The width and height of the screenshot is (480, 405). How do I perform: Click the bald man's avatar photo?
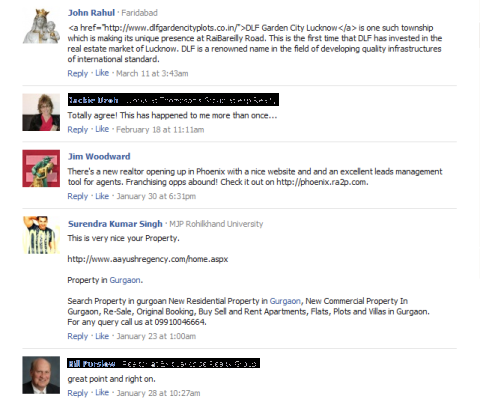(41, 375)
